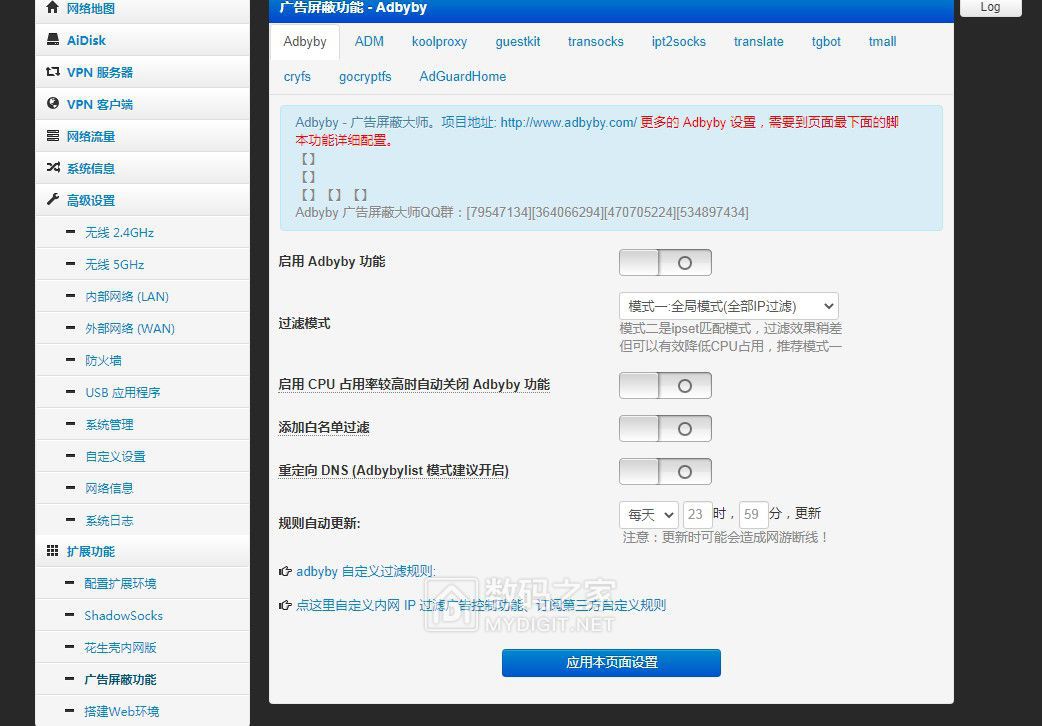Click the update minute field showing 59
1042x726 pixels.
click(x=754, y=515)
